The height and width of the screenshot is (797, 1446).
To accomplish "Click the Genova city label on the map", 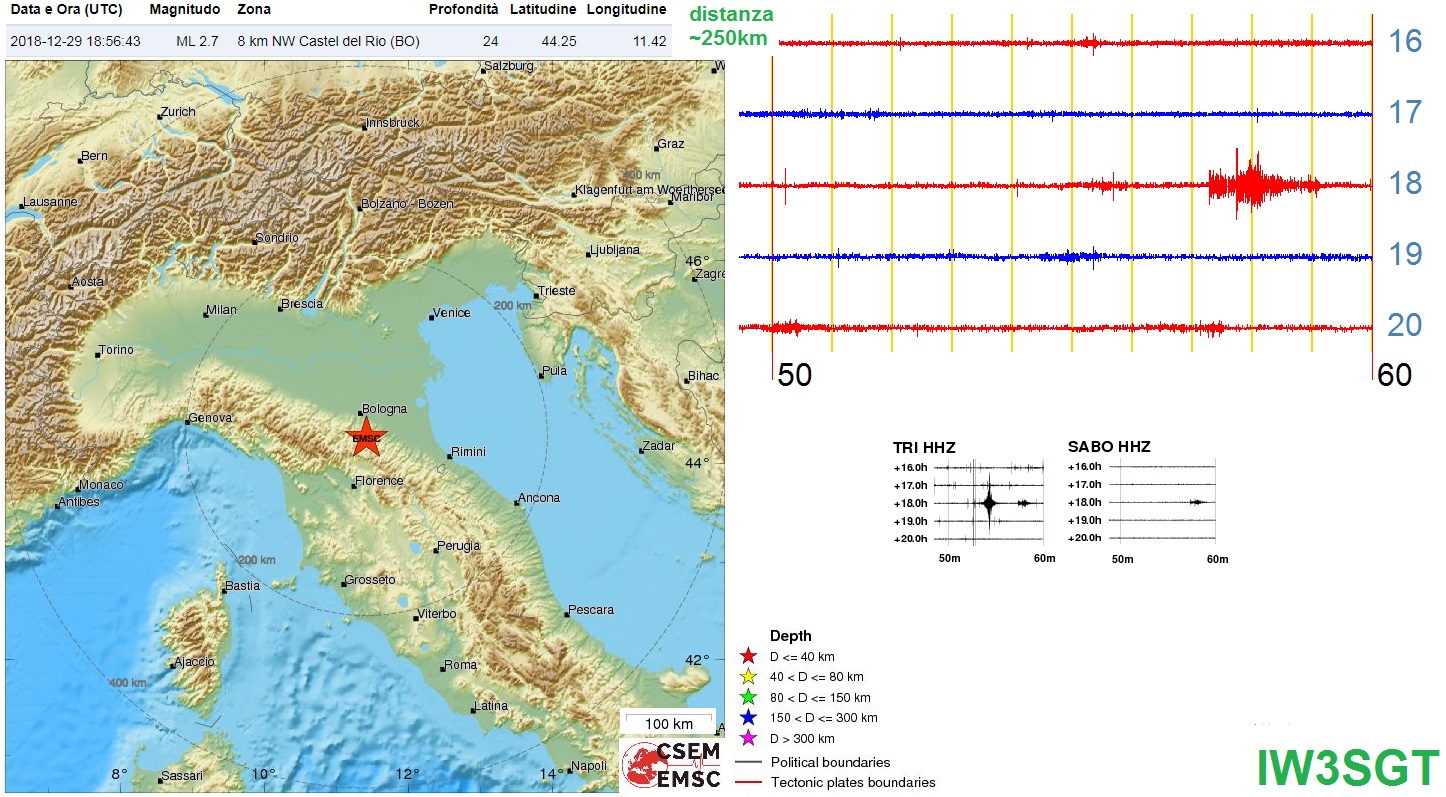I will (x=210, y=418).
